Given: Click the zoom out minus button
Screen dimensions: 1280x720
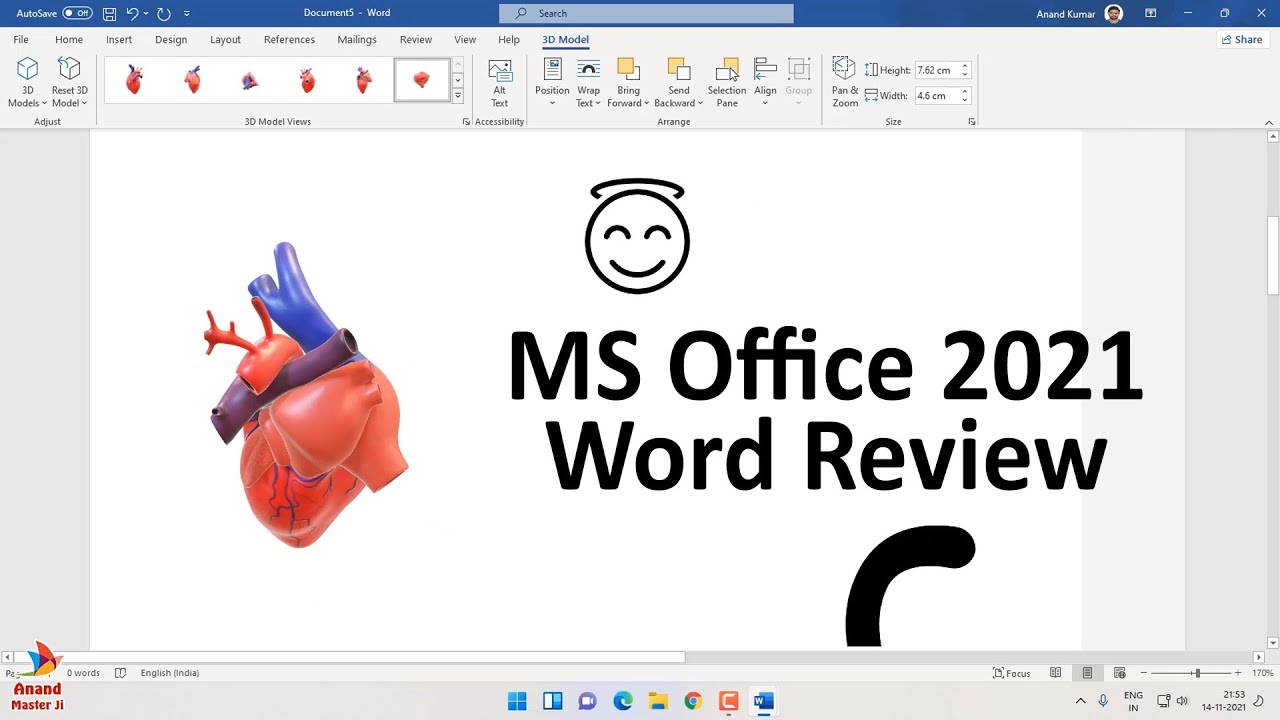Looking at the screenshot, I should click(1144, 673).
